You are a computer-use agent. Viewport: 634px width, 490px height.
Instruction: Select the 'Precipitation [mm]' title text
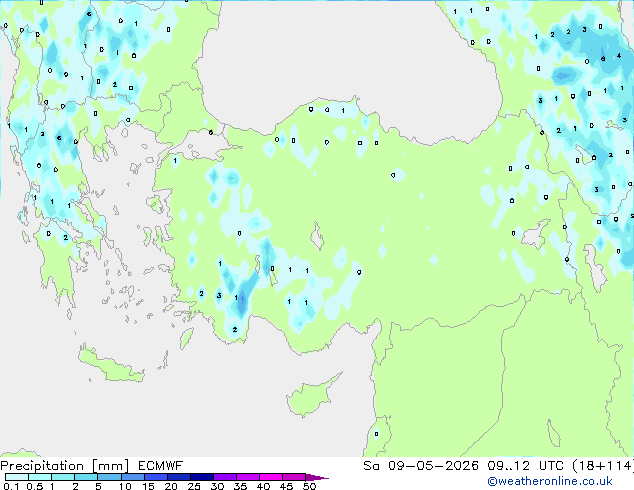65,466
